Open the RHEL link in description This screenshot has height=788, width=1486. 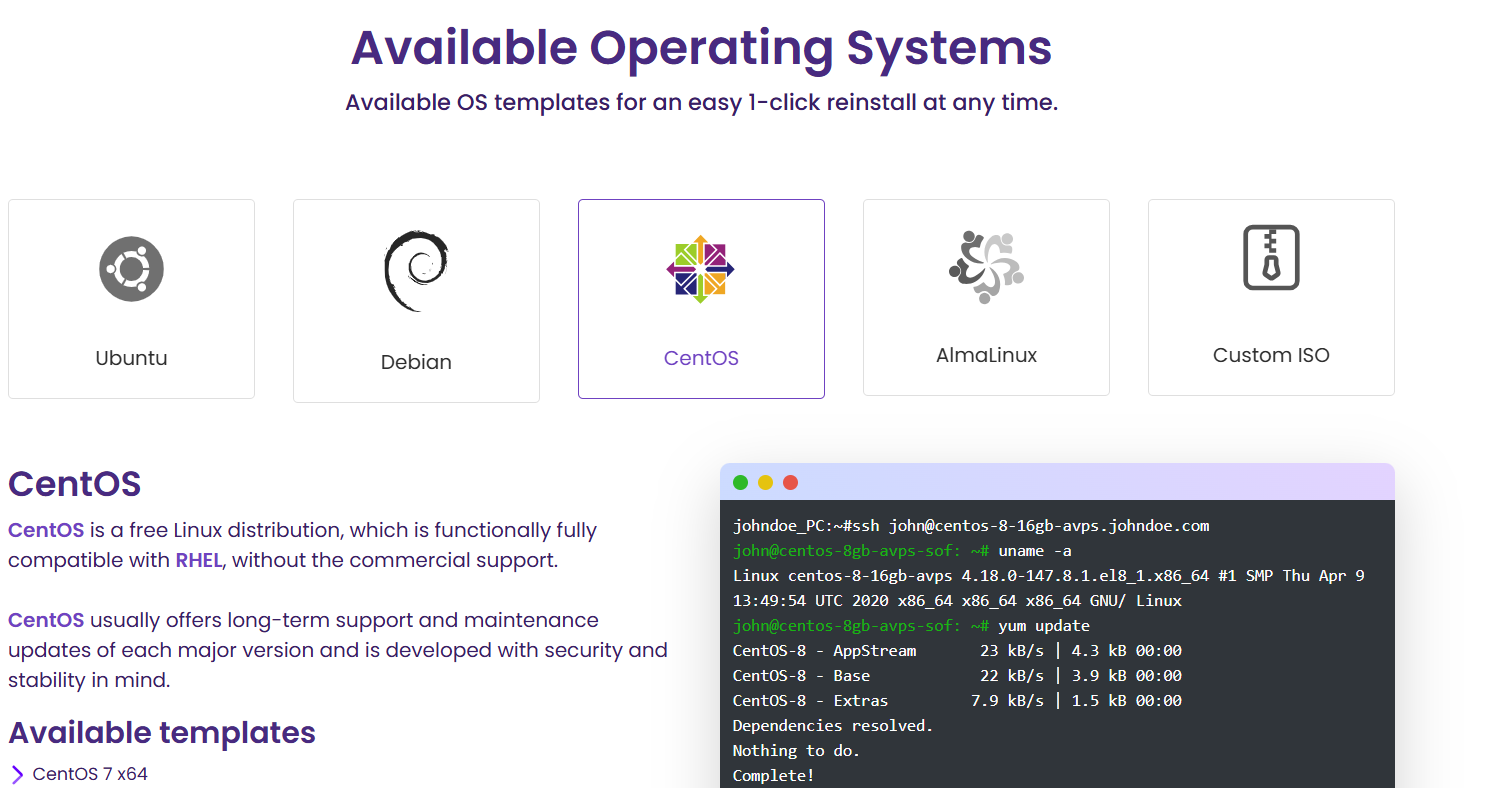198,560
